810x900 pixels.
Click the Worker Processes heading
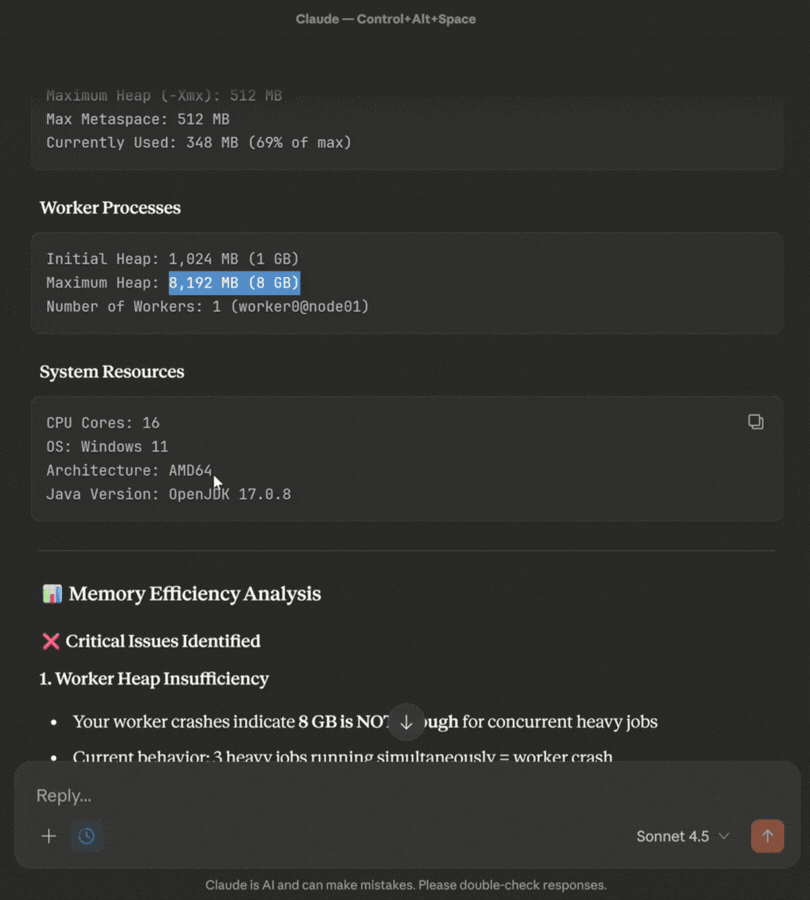(110, 208)
